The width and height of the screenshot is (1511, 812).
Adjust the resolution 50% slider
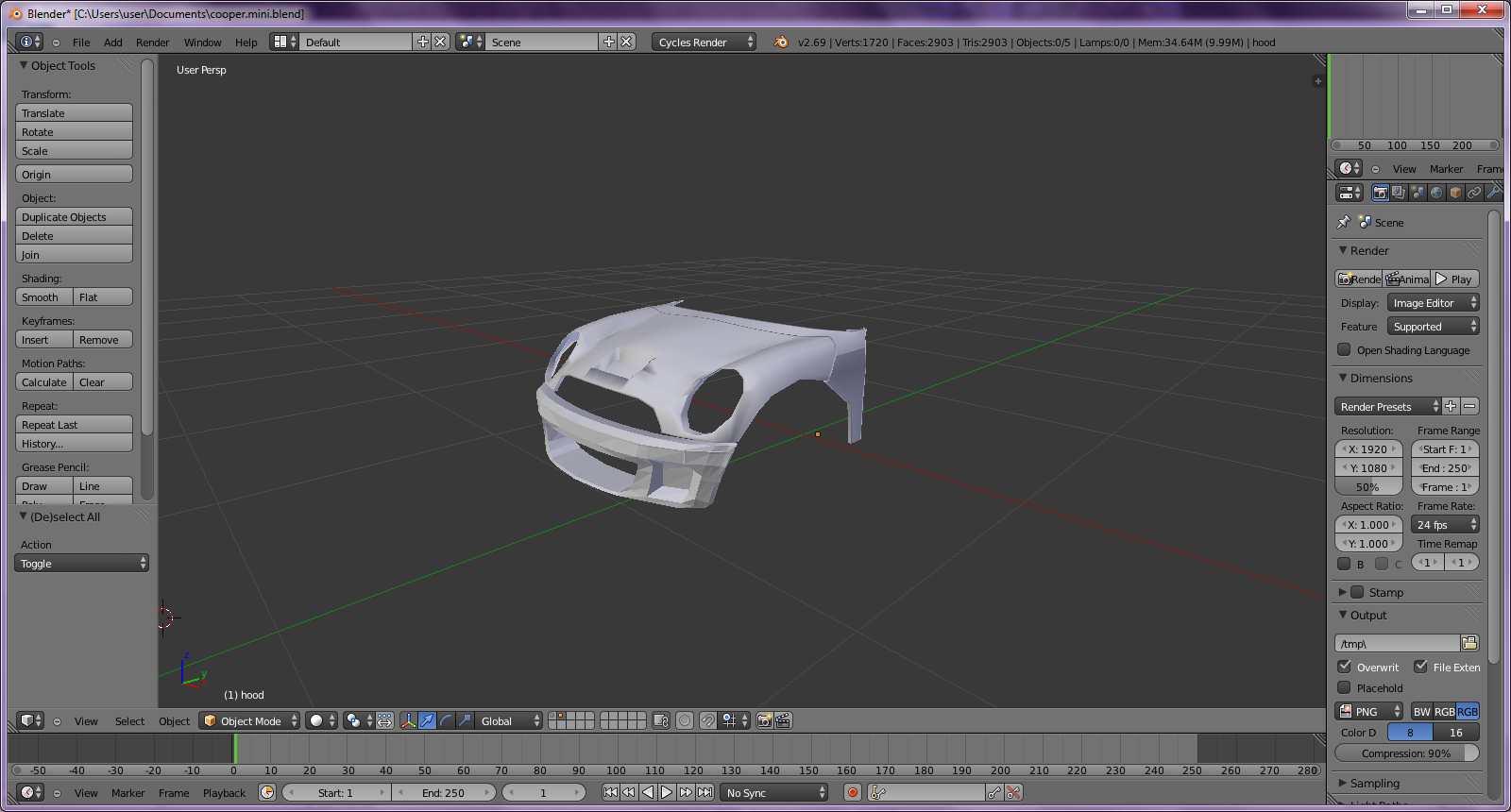(x=1368, y=486)
